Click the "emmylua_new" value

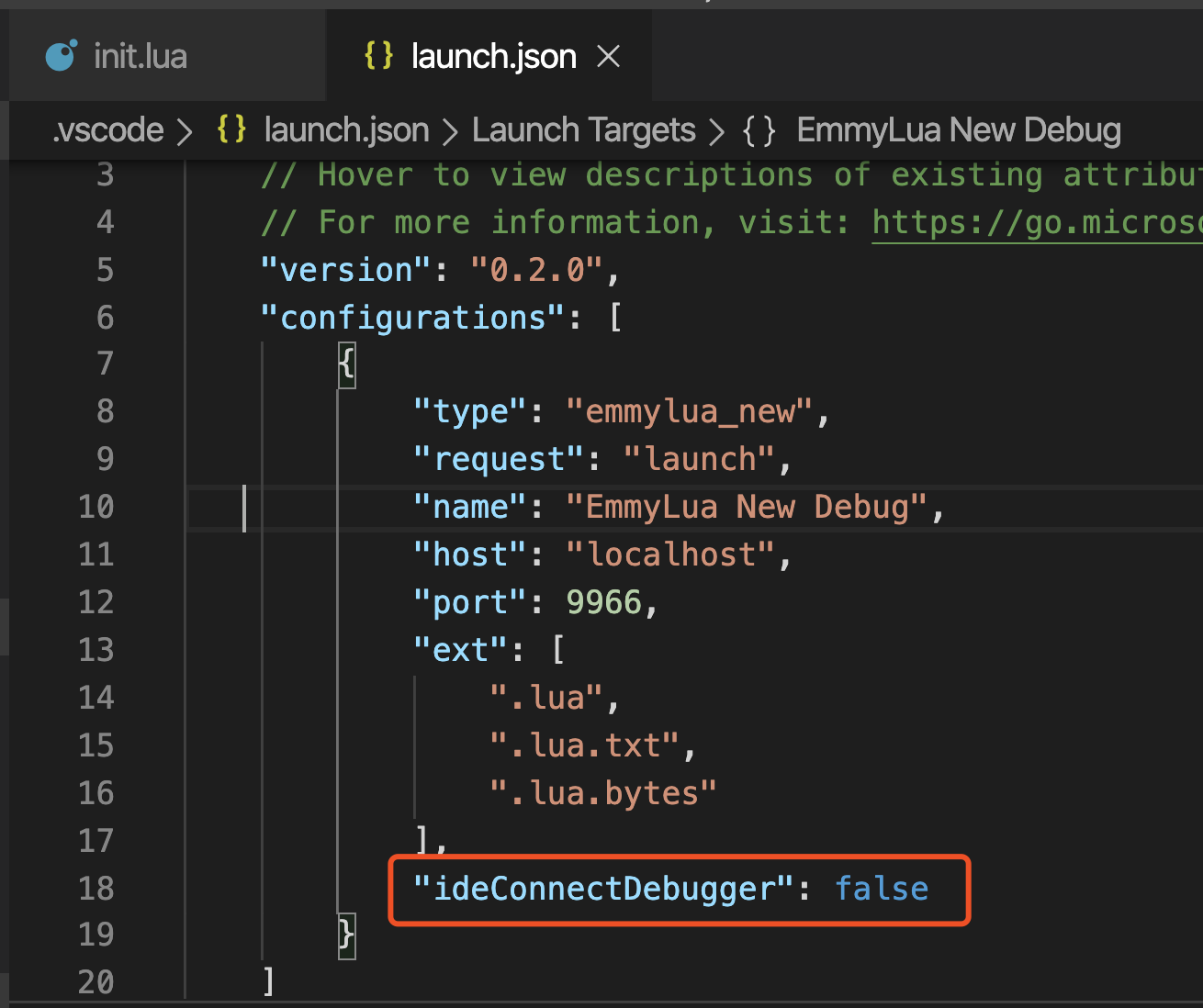(x=689, y=411)
